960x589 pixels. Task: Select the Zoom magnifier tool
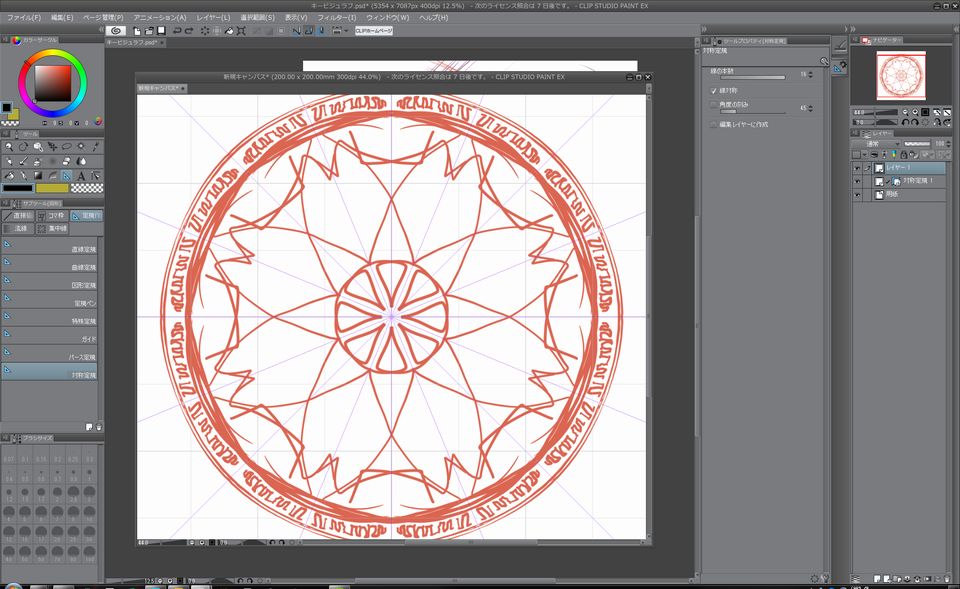(9, 147)
